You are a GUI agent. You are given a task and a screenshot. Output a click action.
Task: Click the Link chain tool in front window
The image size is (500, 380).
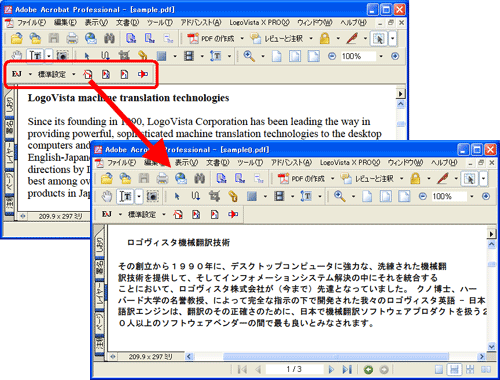(x=233, y=197)
